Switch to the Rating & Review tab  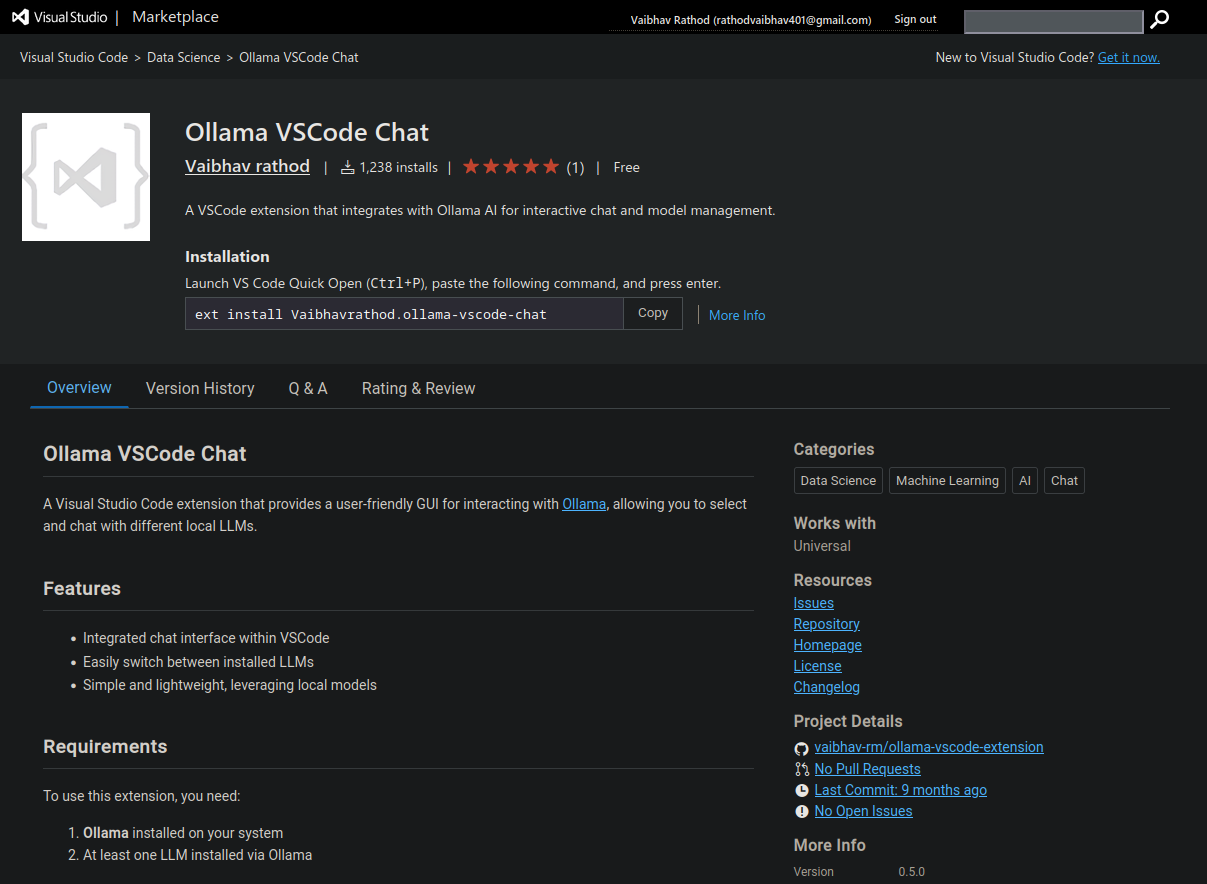pyautogui.click(x=418, y=388)
